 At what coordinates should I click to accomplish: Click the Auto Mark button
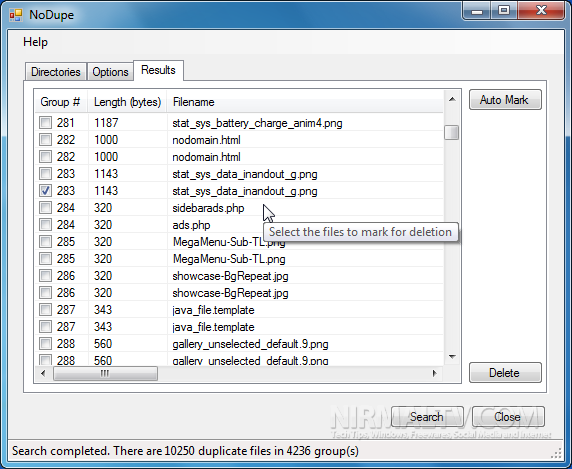click(x=505, y=100)
